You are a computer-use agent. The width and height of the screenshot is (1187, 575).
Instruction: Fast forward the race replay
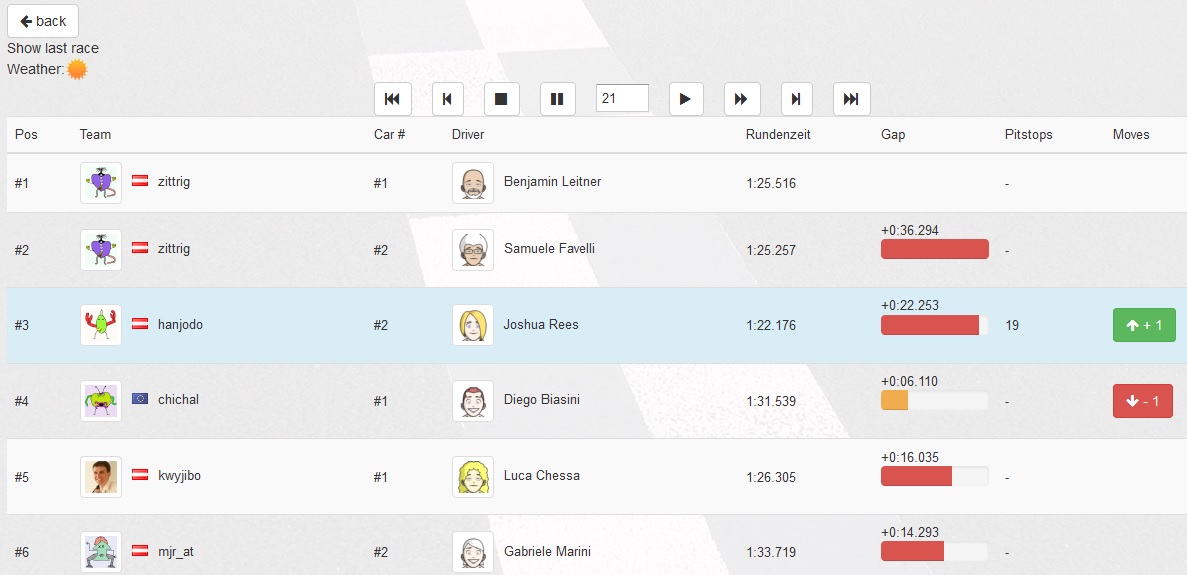click(x=742, y=99)
